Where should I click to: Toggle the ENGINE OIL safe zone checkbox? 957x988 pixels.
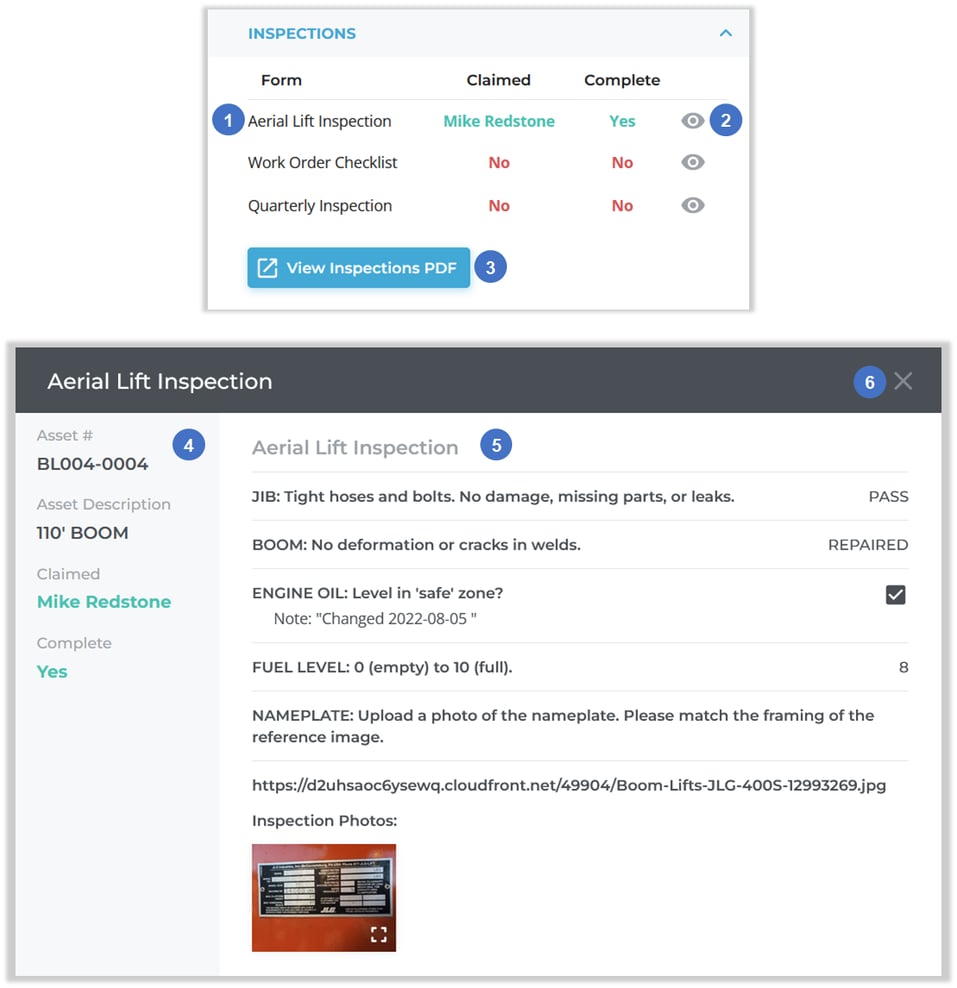[x=895, y=593]
